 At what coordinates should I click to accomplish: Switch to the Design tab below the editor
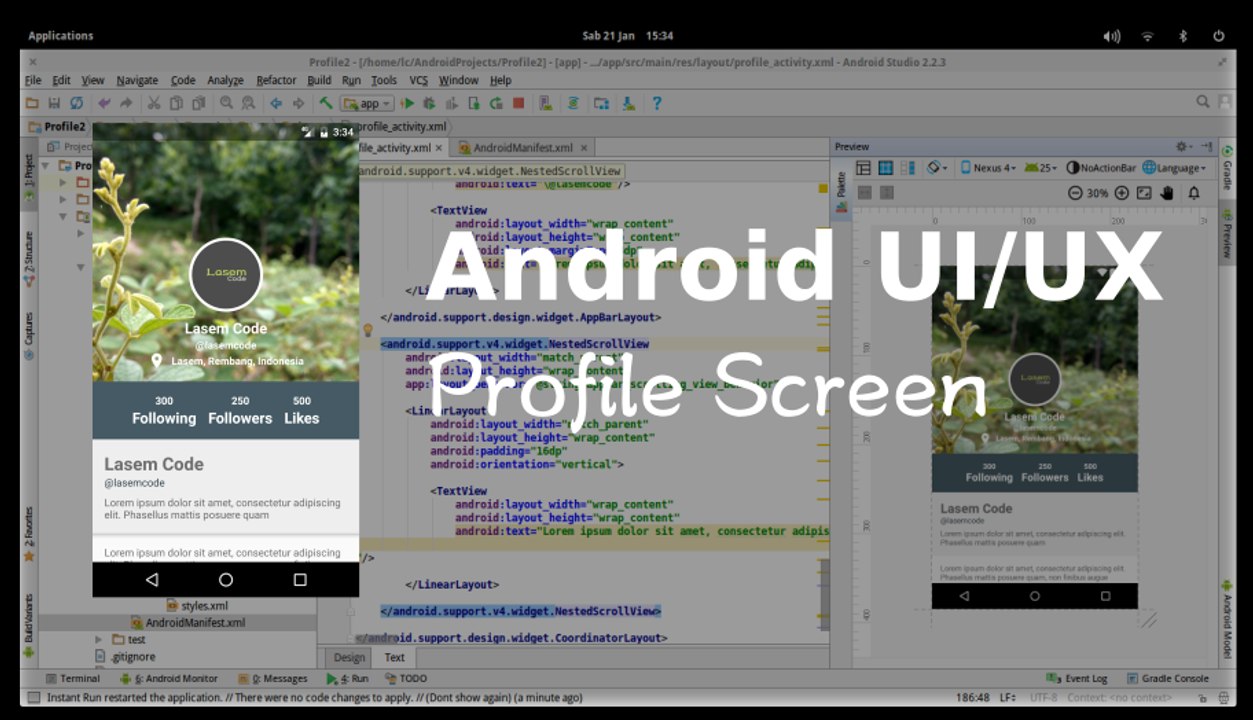349,657
